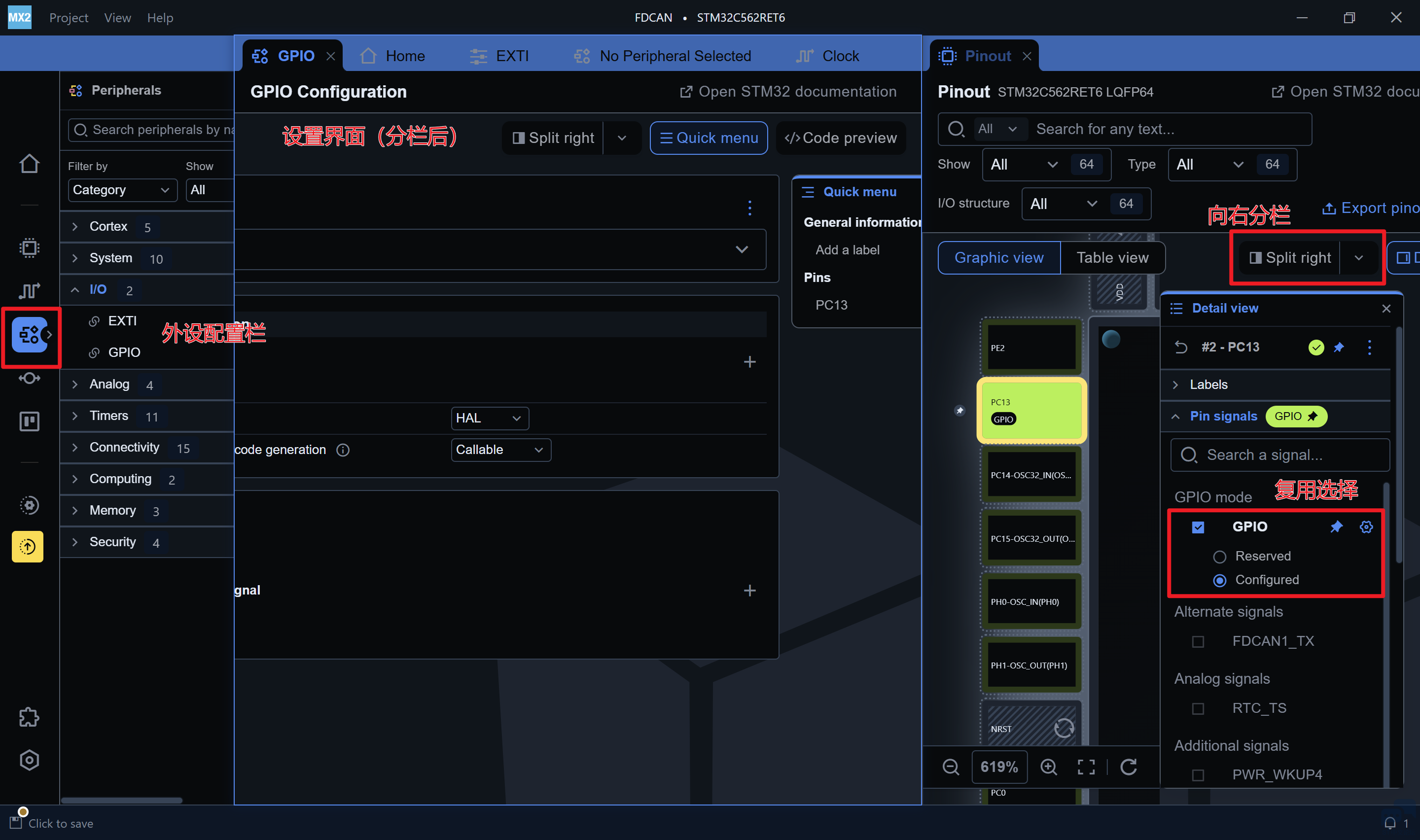Click the horizontal scrollbar in Peripherals panel
This screenshot has height=840, width=1420.
[x=122, y=801]
